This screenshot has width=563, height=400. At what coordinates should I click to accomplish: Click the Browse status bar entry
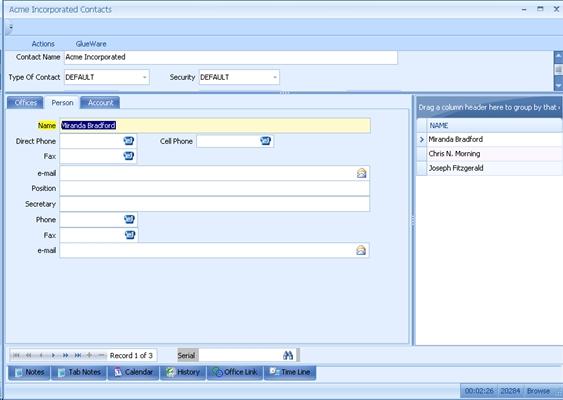point(538,391)
